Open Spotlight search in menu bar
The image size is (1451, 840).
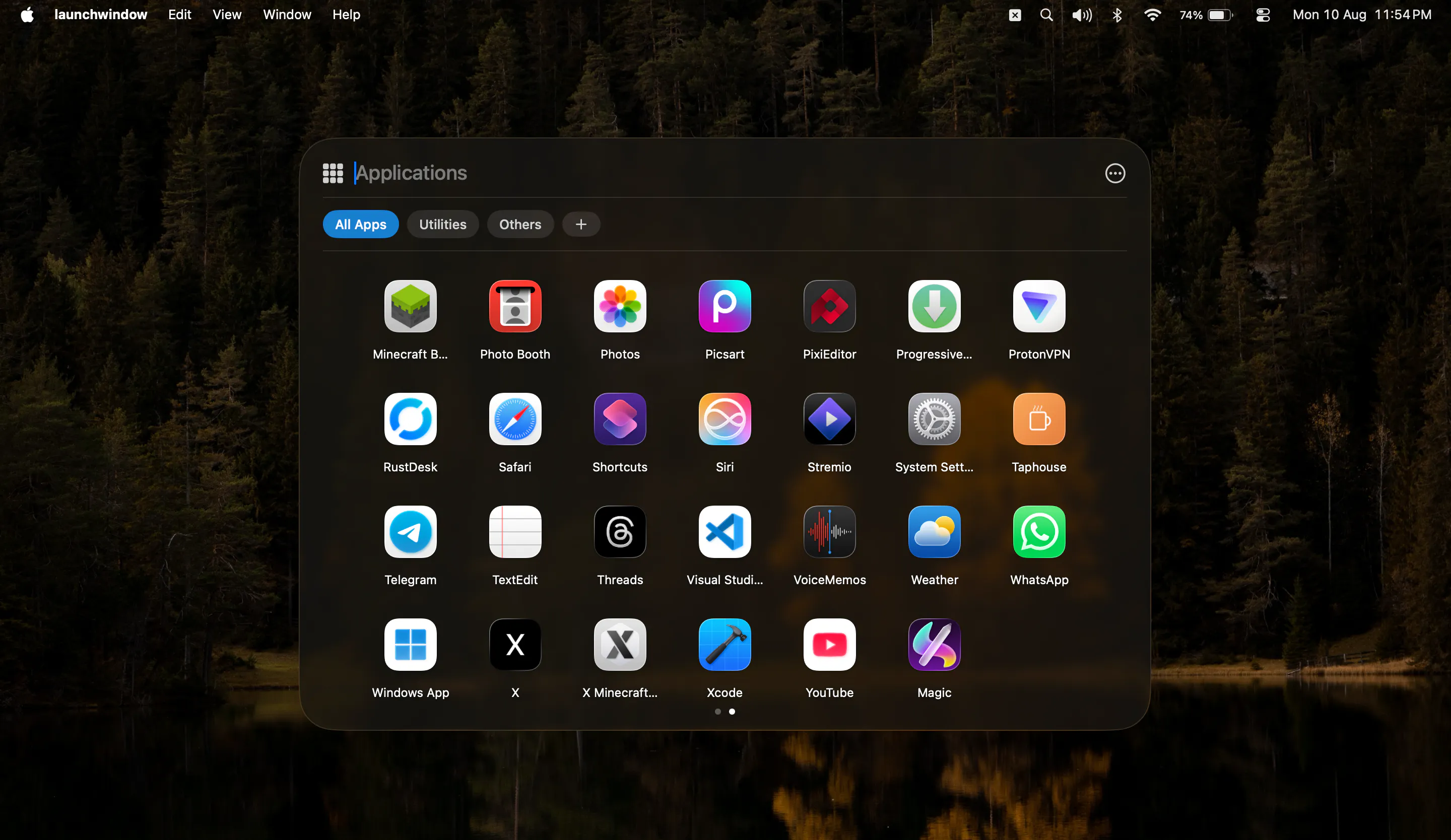point(1046,15)
